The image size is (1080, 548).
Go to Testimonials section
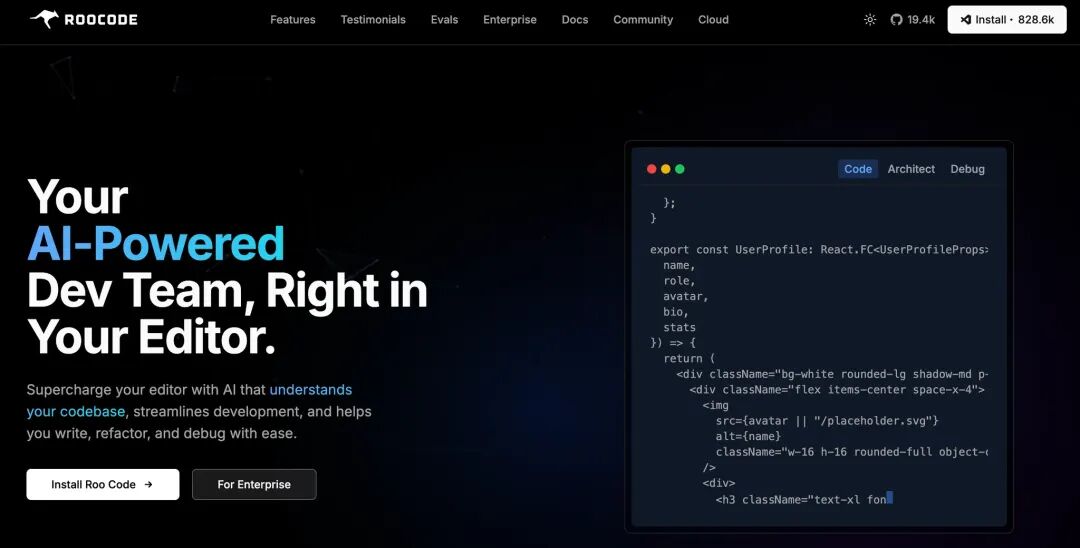coord(373,20)
